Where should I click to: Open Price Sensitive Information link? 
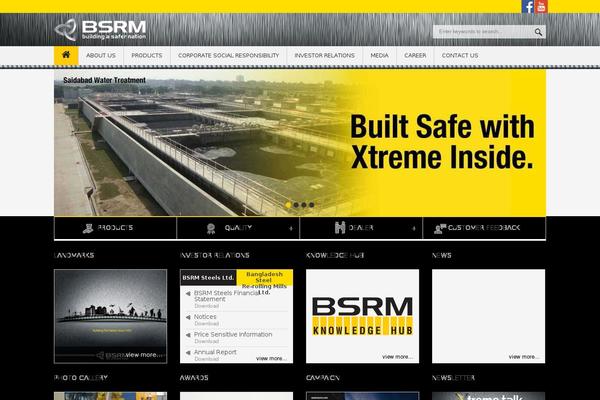233,335
